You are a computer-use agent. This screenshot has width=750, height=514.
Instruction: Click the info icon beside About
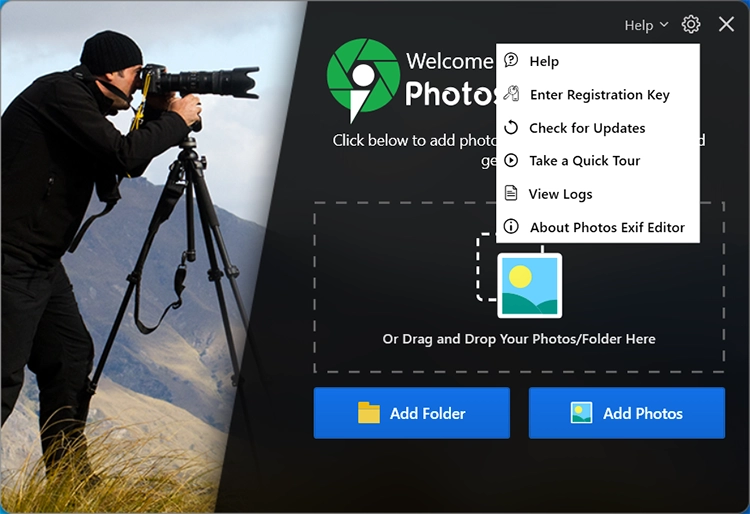[x=511, y=227]
